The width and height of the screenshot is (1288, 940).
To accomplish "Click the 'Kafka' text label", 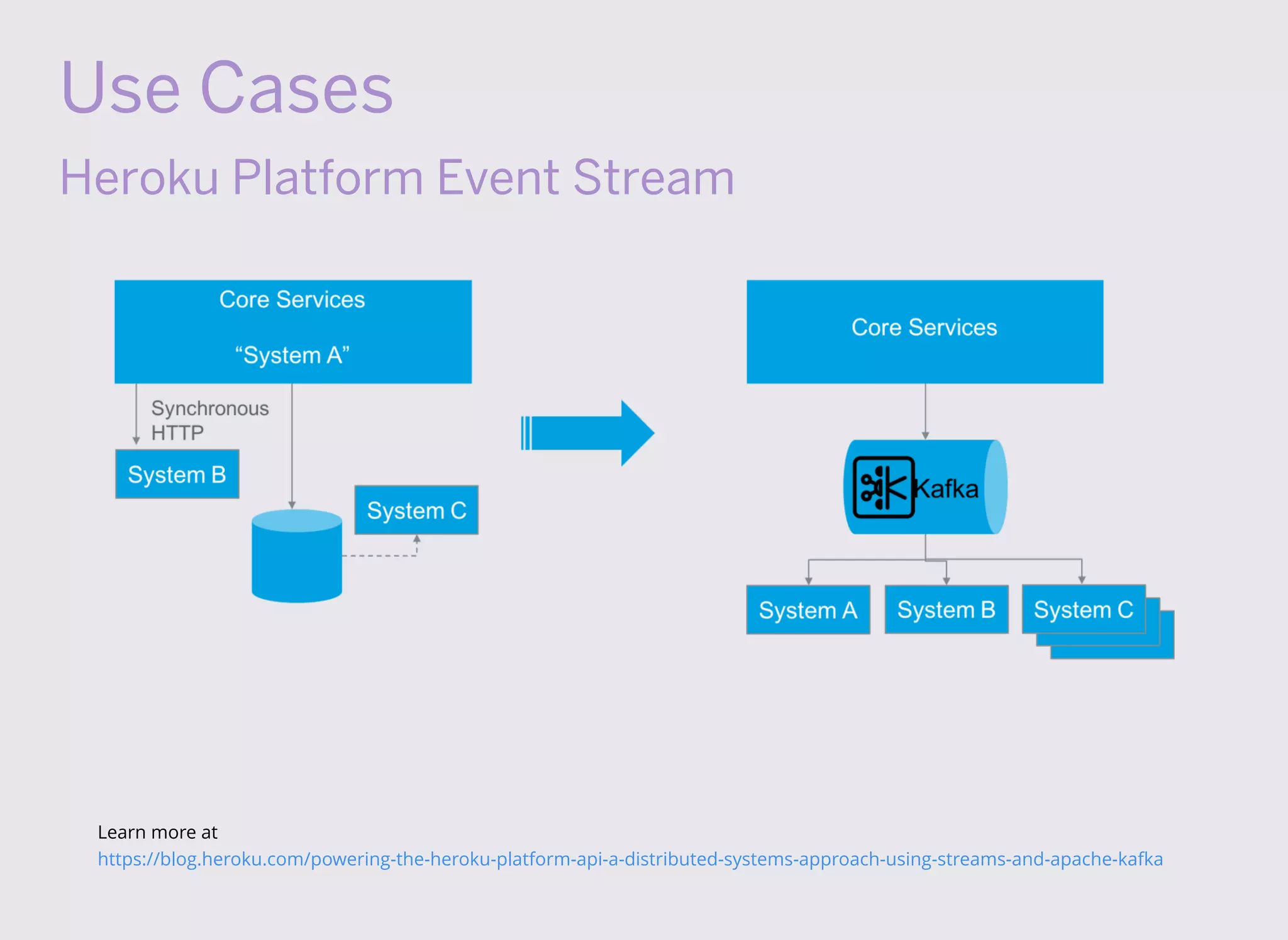I will pos(947,489).
